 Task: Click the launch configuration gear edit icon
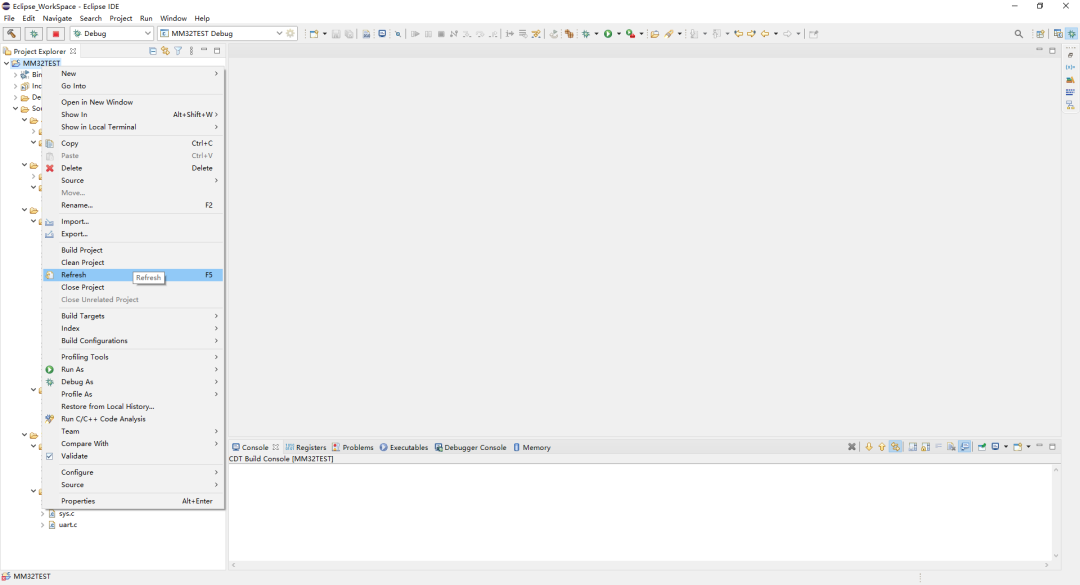point(291,33)
